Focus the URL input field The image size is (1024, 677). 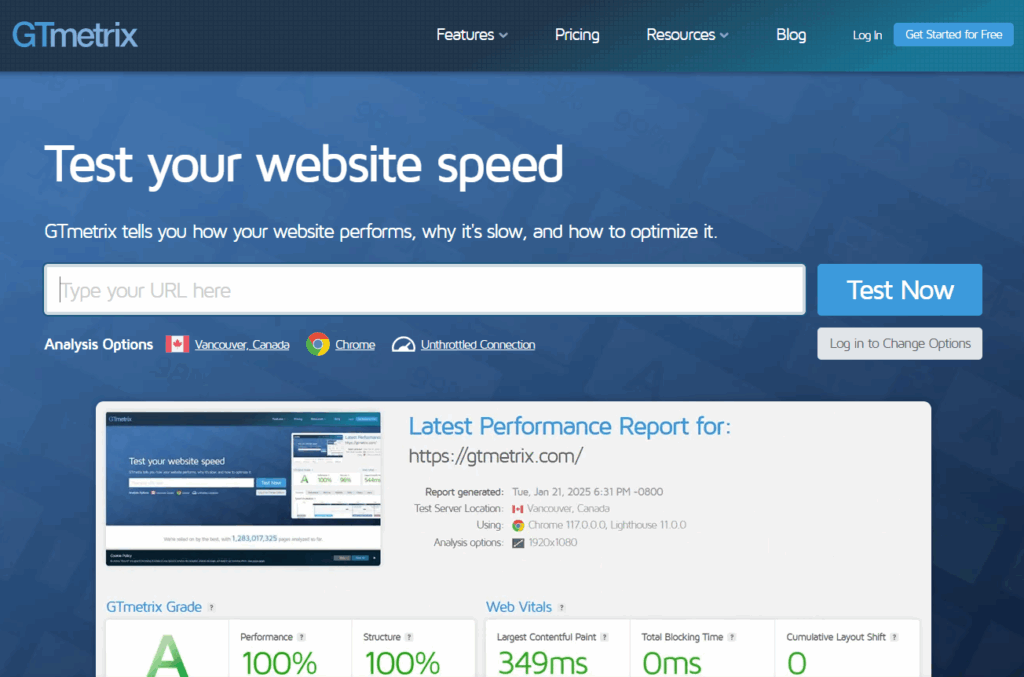(424, 290)
